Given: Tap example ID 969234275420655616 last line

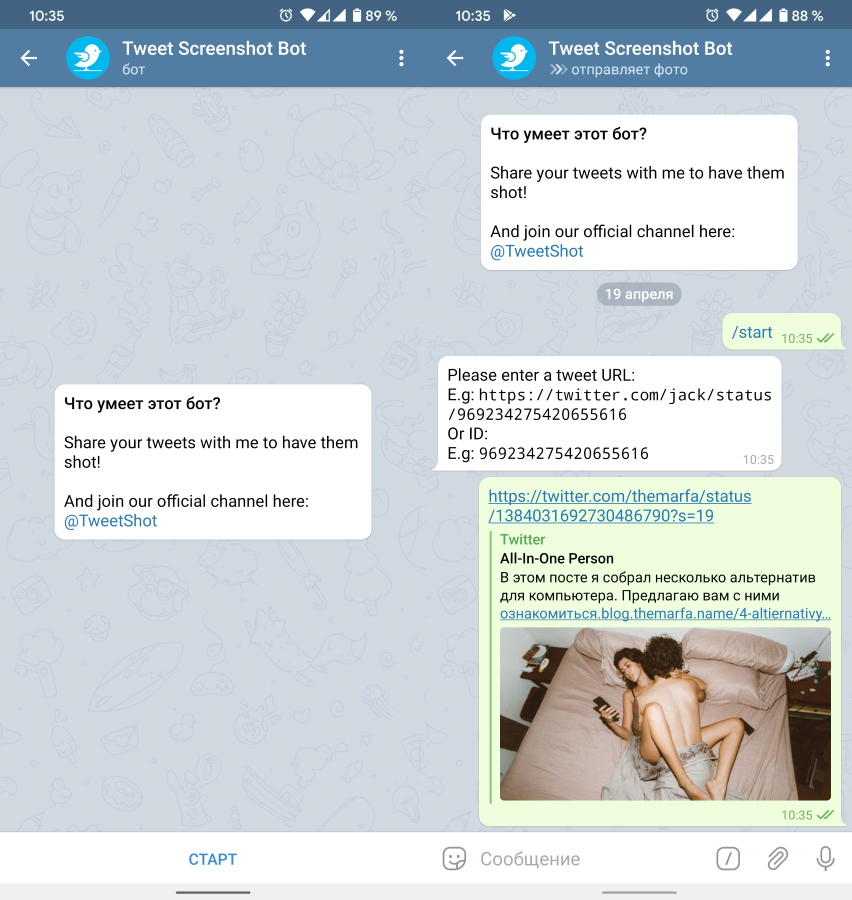Looking at the screenshot, I should pyautogui.click(x=564, y=453).
